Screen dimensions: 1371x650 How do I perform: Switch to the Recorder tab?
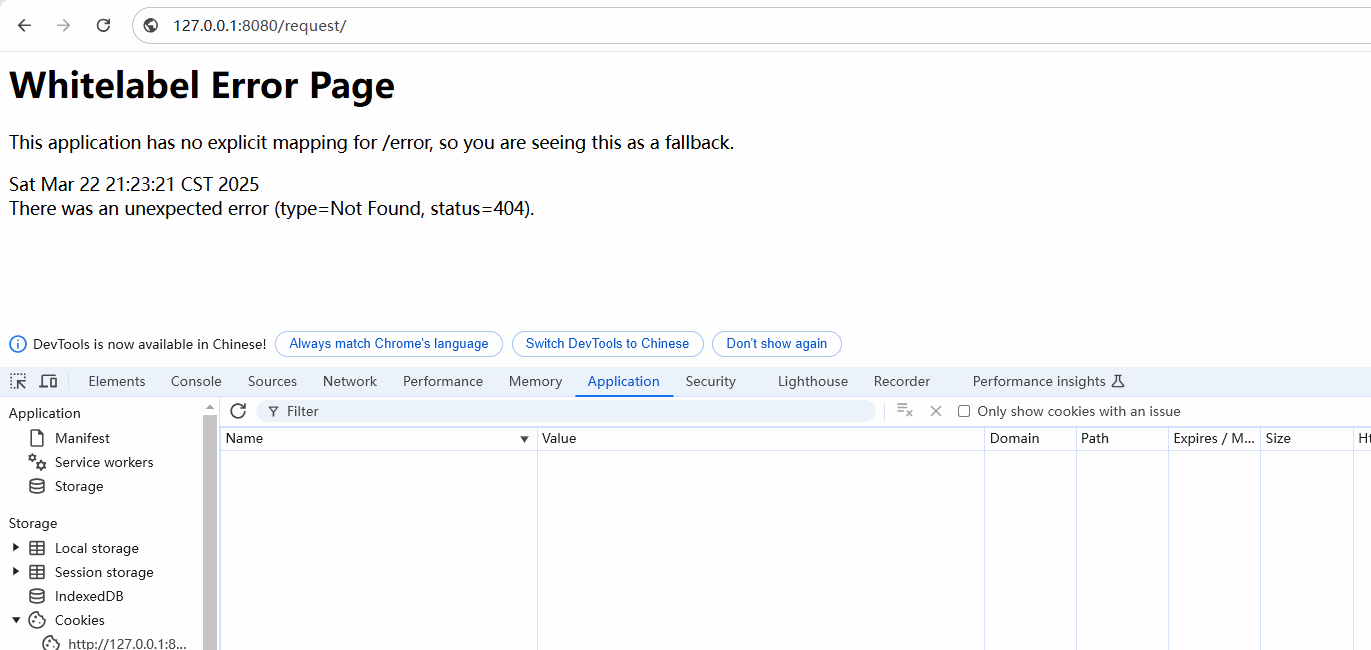(902, 381)
